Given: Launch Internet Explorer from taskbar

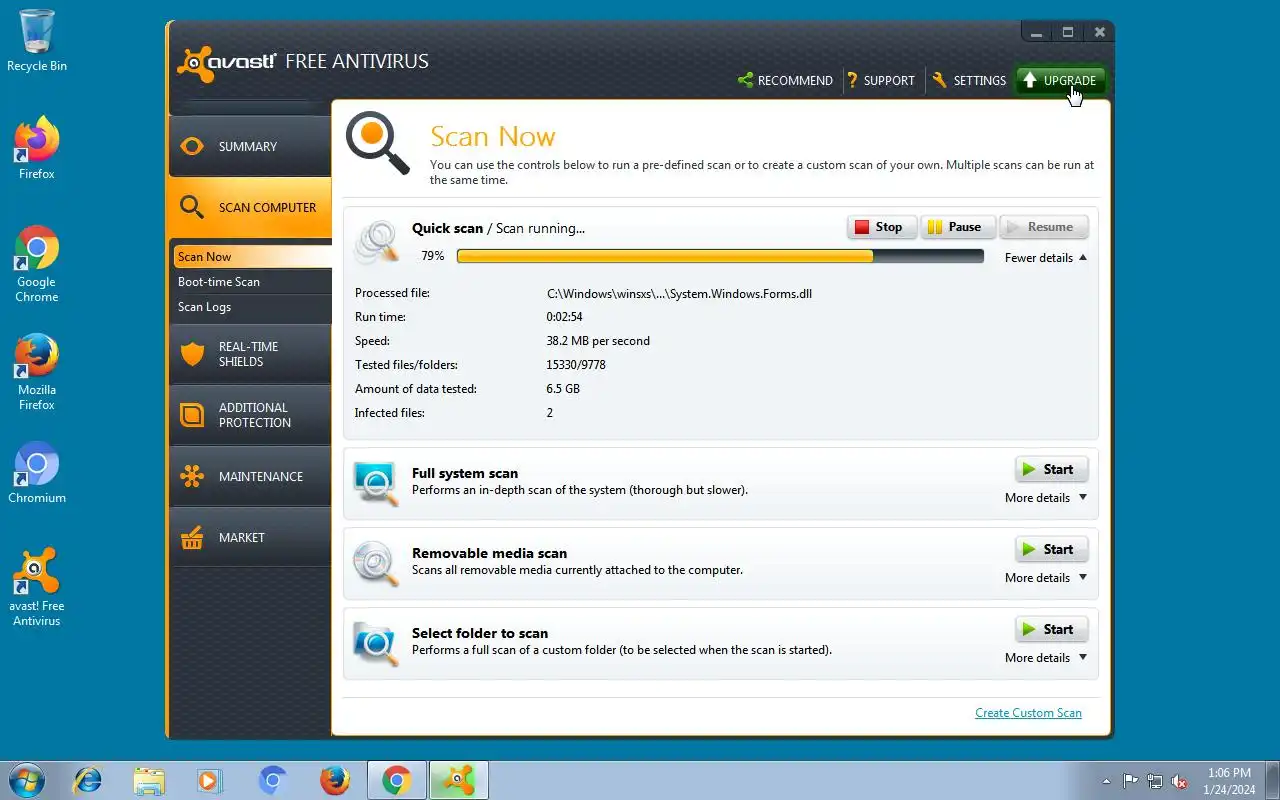Looking at the screenshot, I should click(87, 780).
